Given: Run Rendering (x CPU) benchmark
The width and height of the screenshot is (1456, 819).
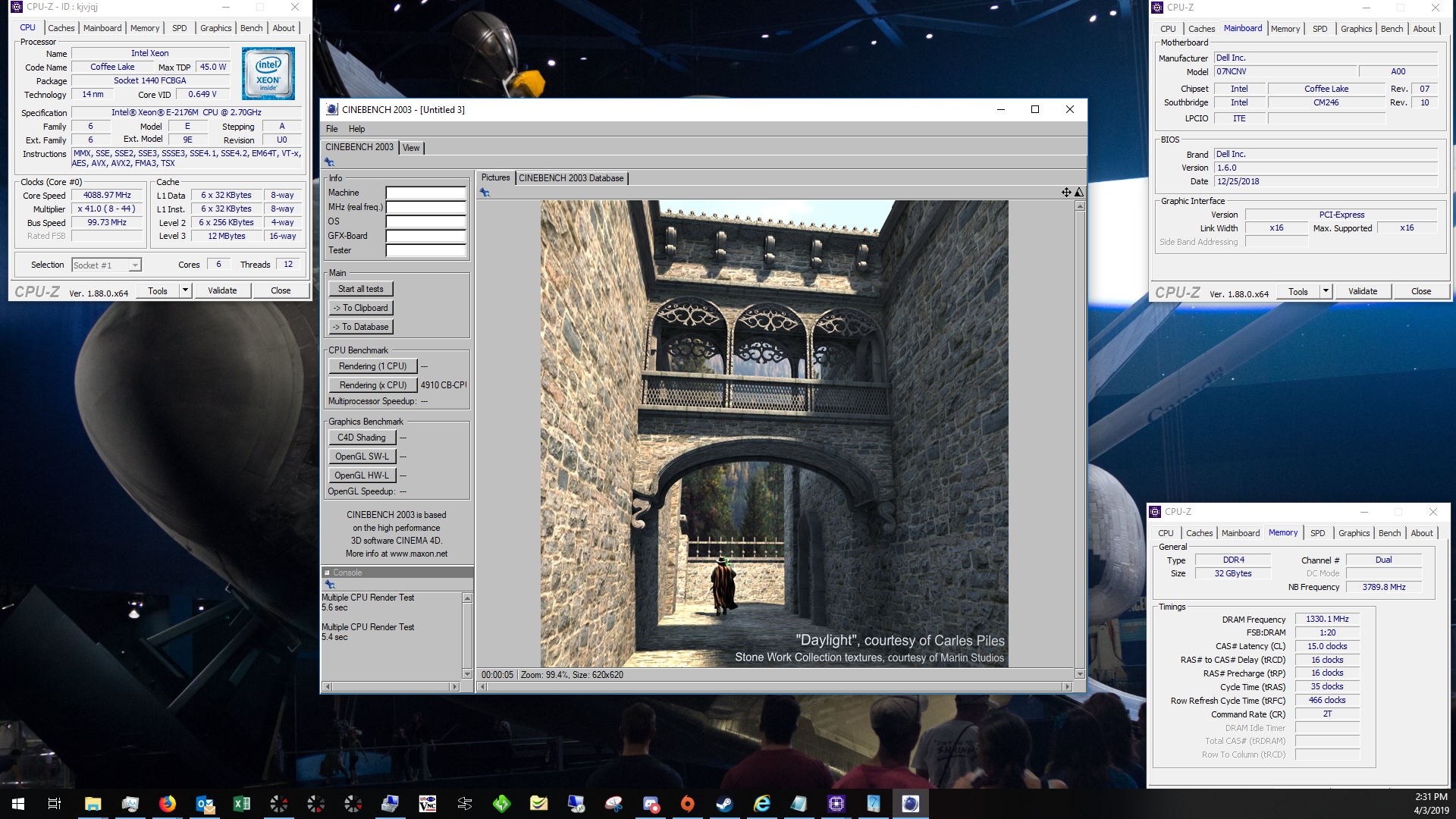Looking at the screenshot, I should coord(372,385).
